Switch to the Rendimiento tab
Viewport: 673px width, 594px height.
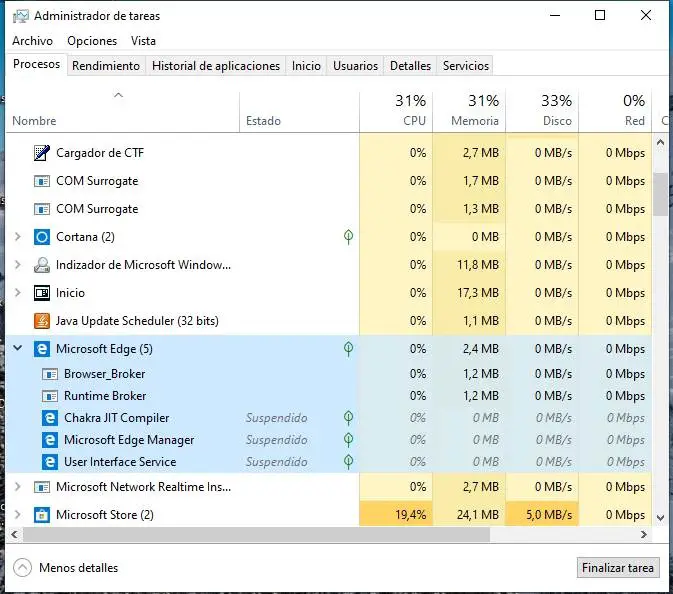[x=106, y=66]
